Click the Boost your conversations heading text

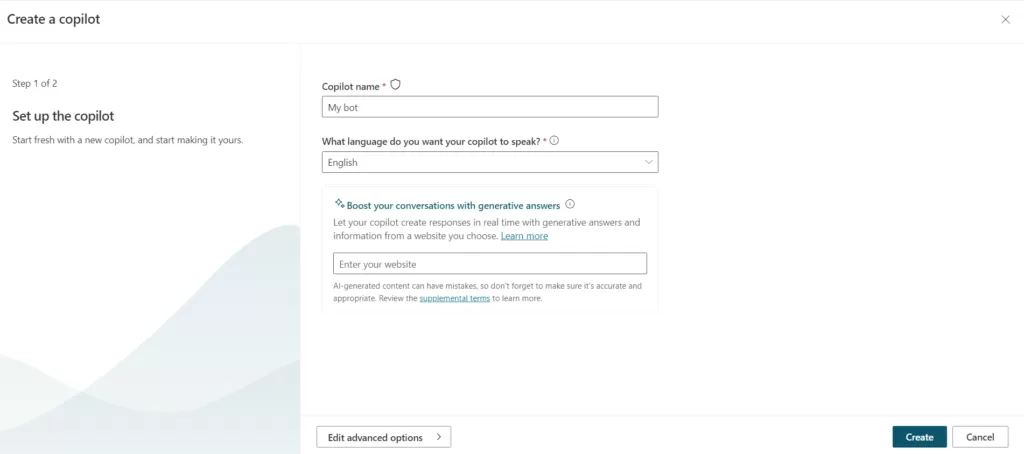[x=453, y=205]
